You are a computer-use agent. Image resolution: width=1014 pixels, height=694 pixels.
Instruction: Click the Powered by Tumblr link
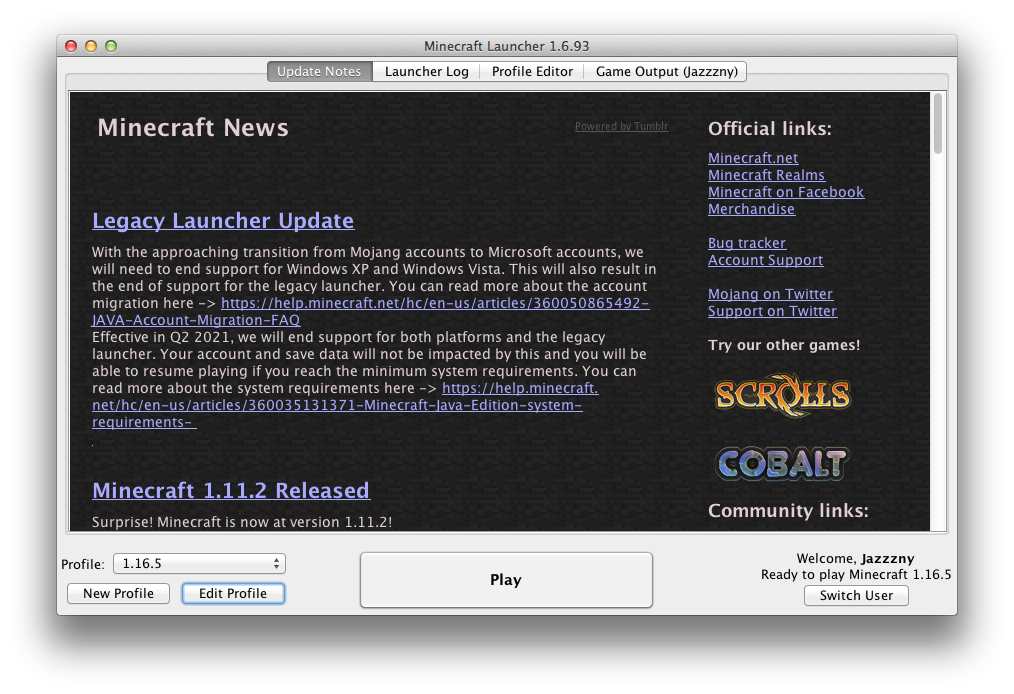pyautogui.click(x=621, y=126)
